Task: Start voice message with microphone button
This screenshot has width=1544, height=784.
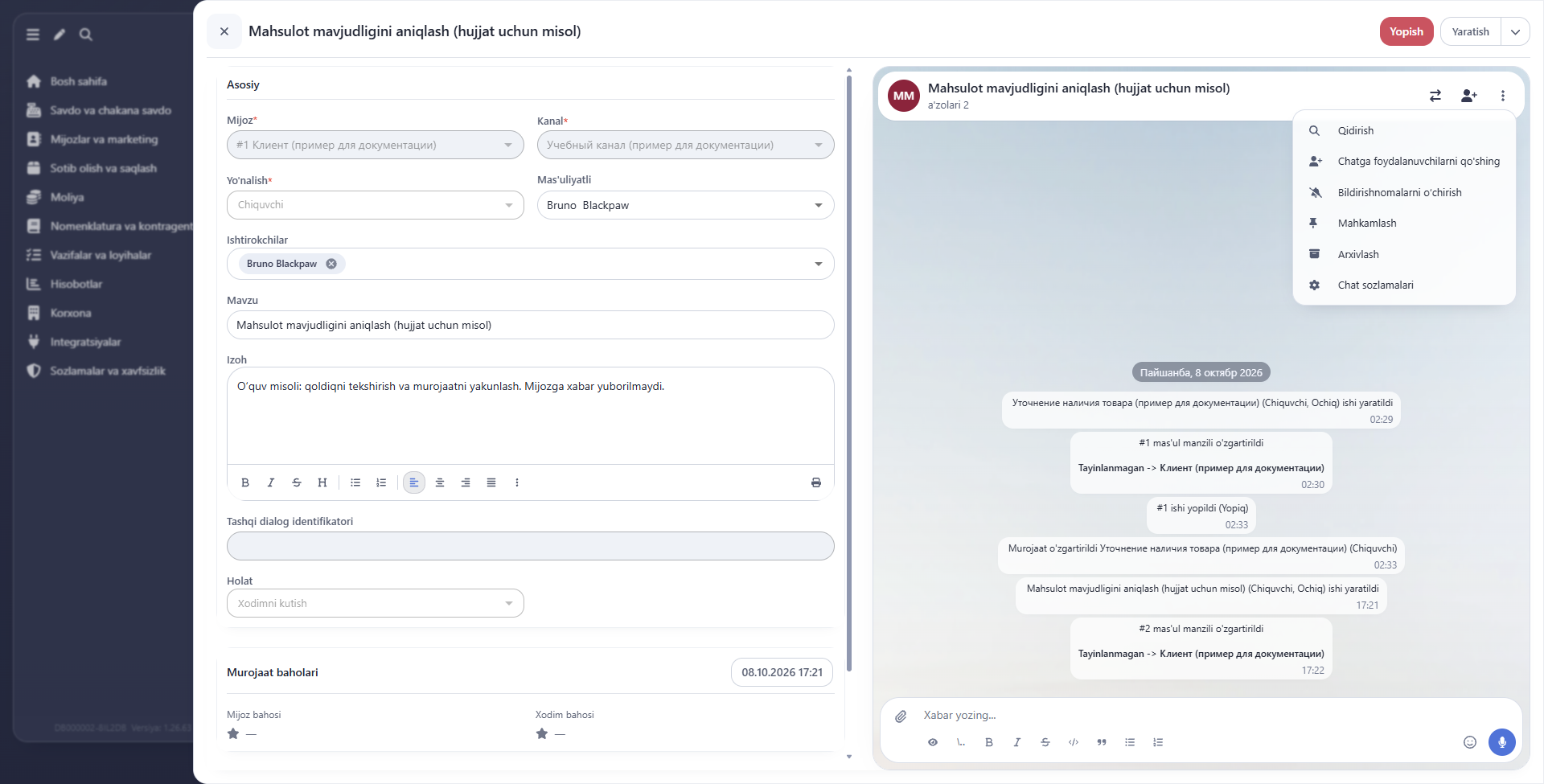Action: coord(1501,742)
